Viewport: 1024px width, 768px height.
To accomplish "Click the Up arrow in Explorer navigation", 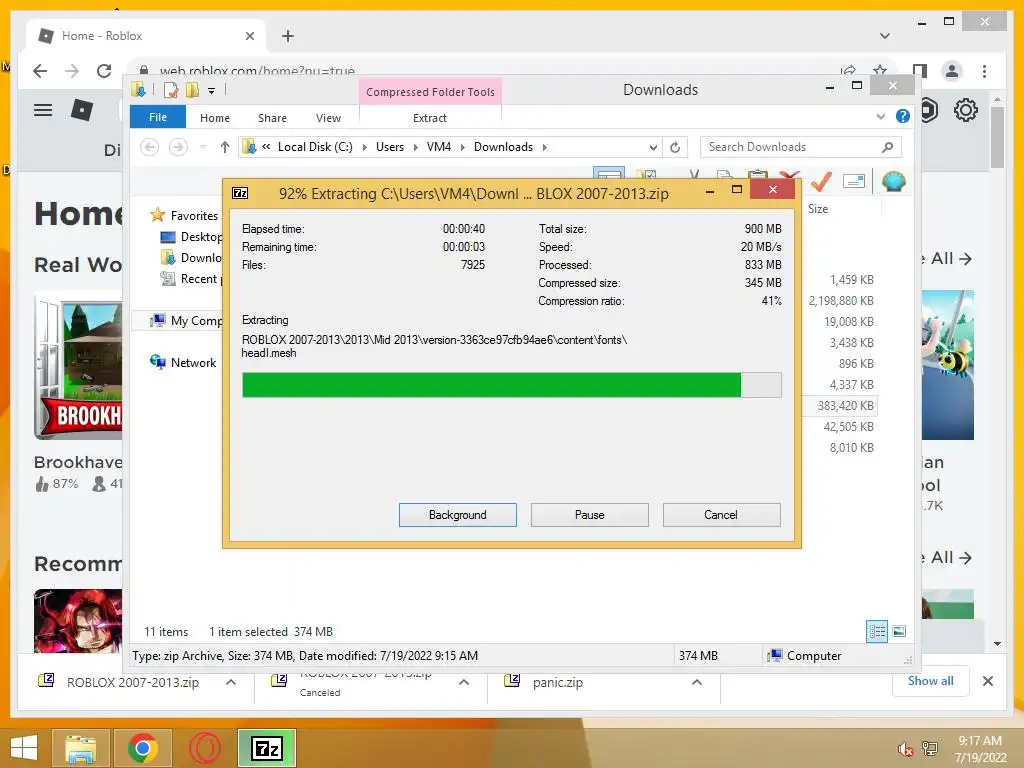I will click(x=225, y=147).
